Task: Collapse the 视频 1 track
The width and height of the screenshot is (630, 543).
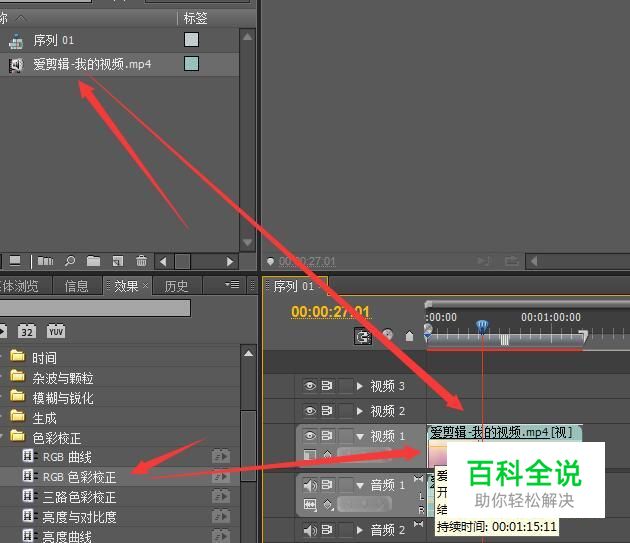Action: click(360, 436)
